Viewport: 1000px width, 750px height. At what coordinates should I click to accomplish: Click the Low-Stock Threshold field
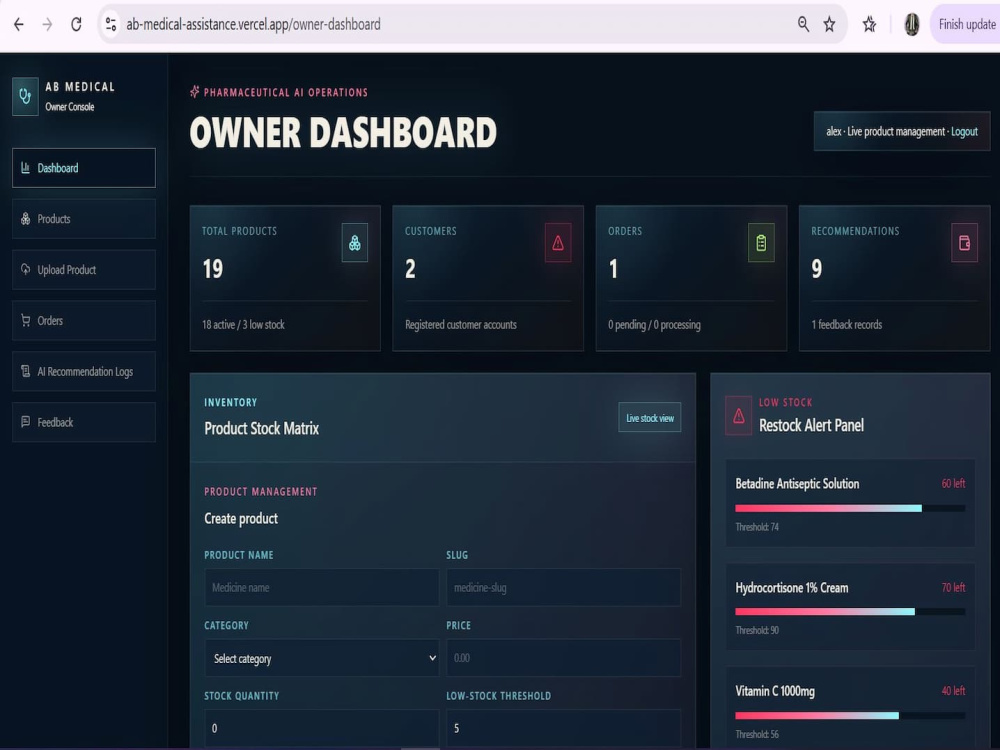click(x=563, y=728)
